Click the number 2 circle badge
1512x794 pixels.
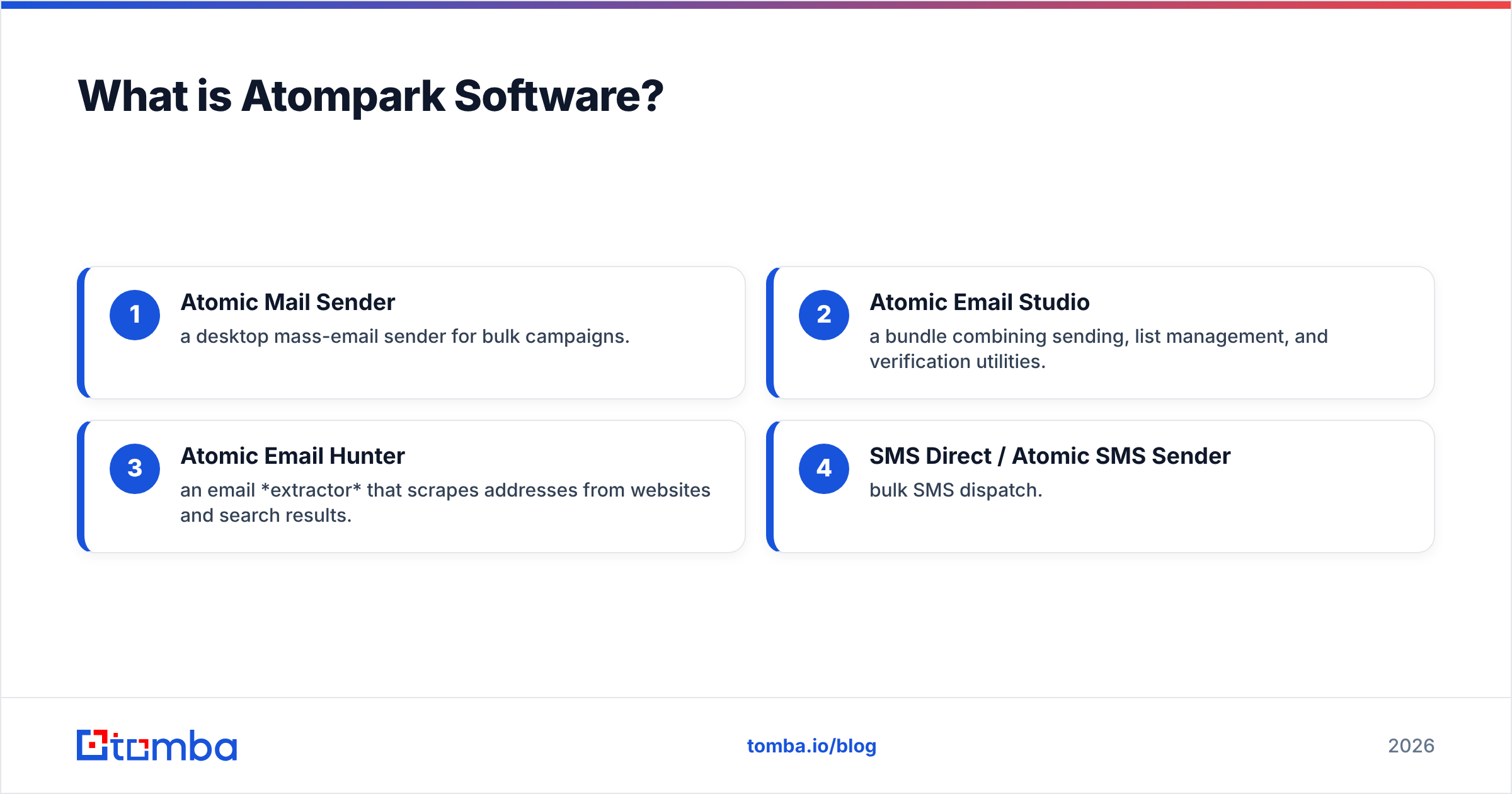824,315
